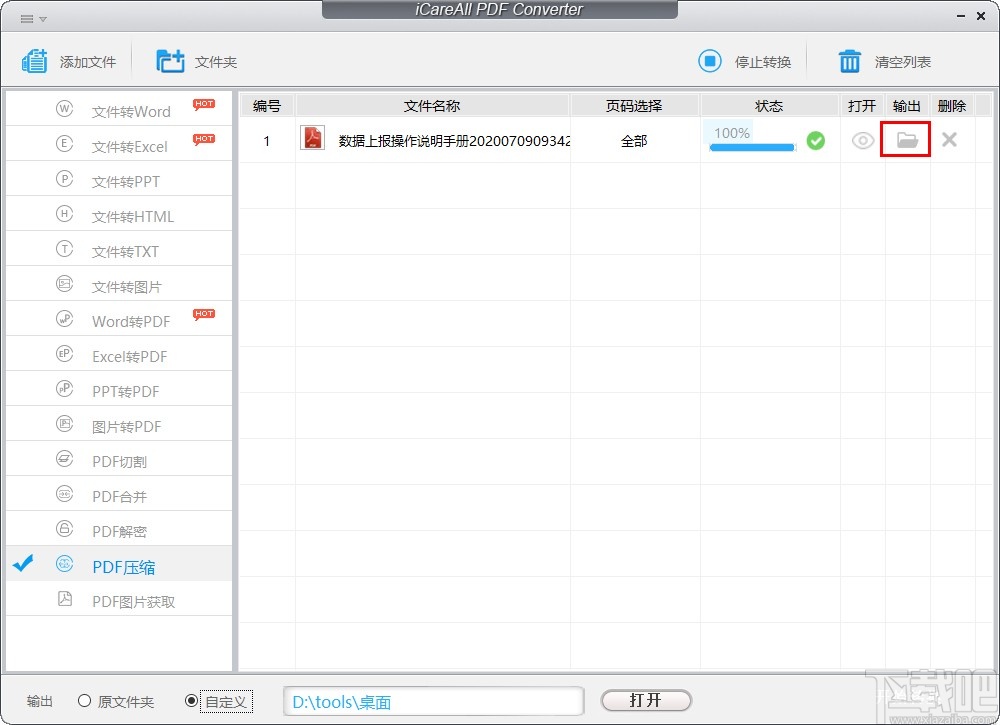The image size is (1000, 725).
Task: Delete row 1 with the X icon
Action: click(949, 140)
